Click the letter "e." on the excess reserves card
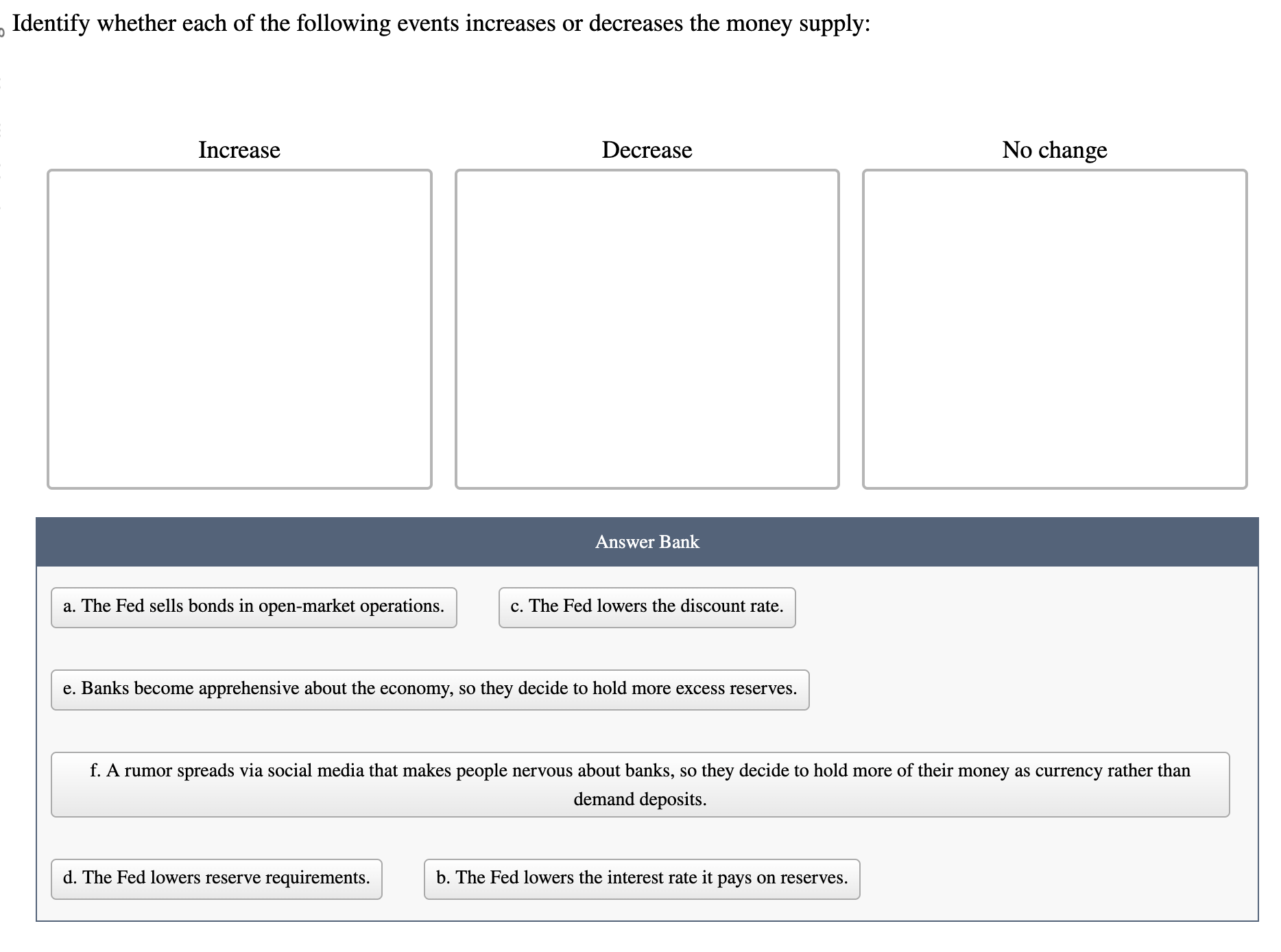 tap(69, 689)
